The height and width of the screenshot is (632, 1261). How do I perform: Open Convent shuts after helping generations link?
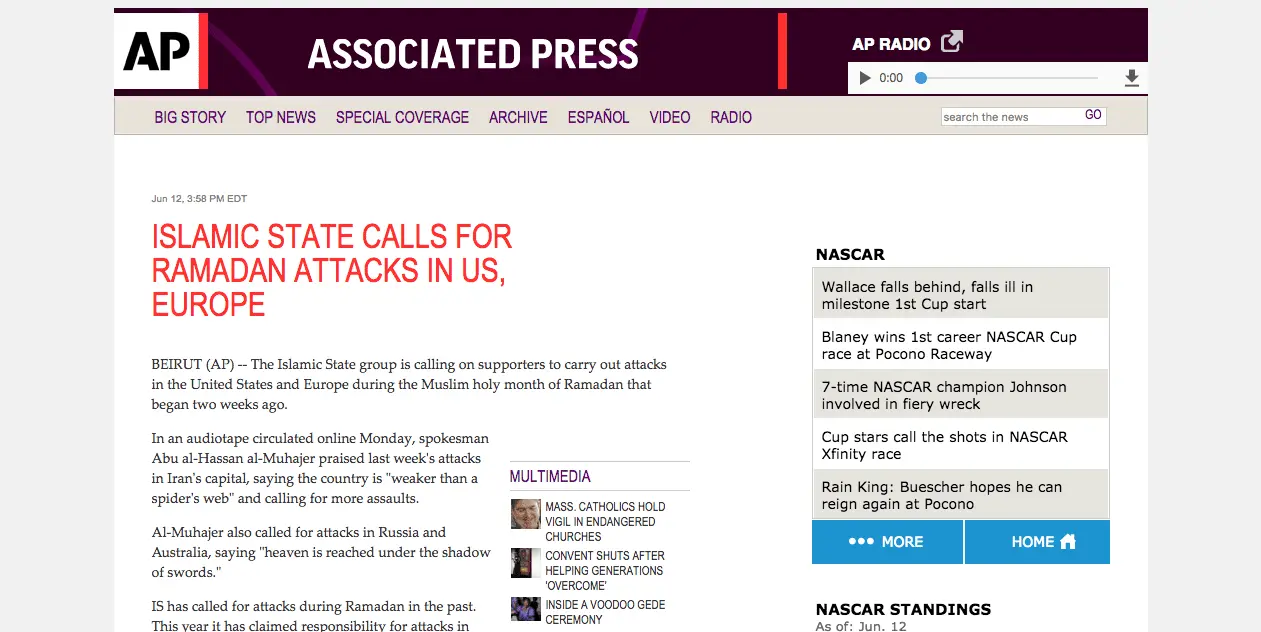tap(605, 570)
